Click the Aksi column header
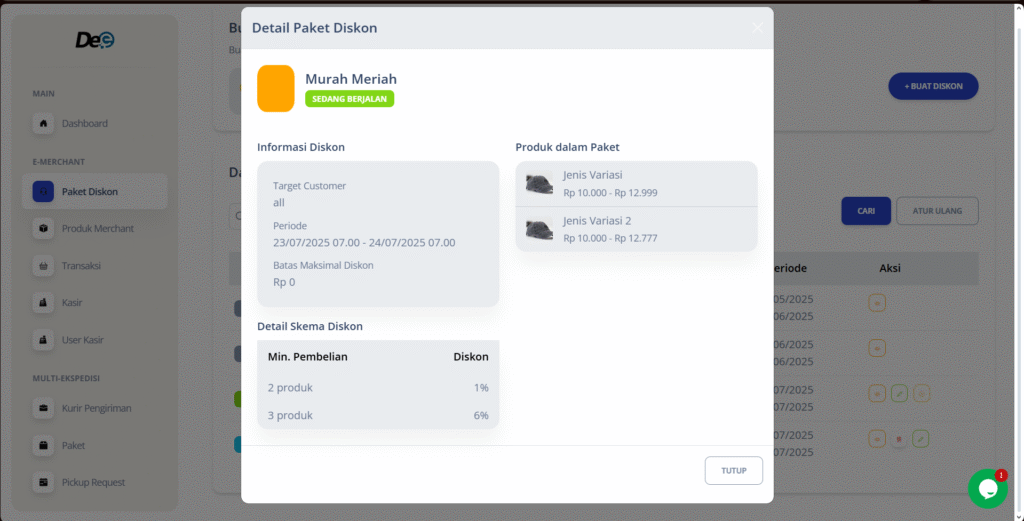Viewport: 1024px width, 521px height. (x=890, y=268)
